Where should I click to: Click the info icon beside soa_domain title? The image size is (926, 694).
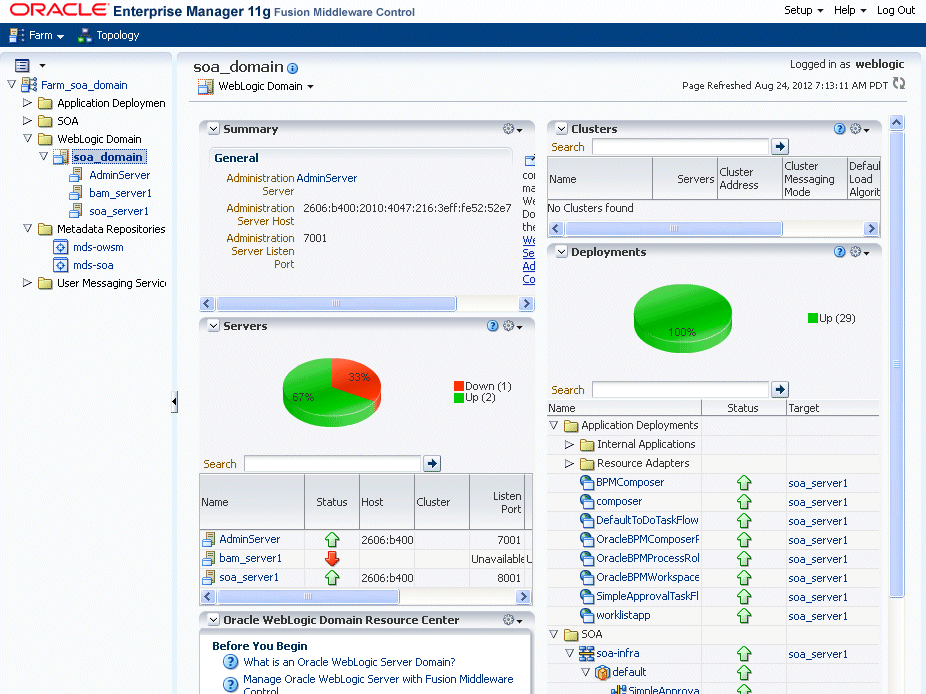(292, 69)
